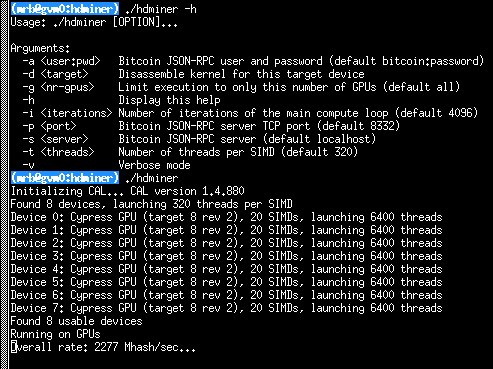Click the terminal cursor before 'verall rate'

coord(14,347)
